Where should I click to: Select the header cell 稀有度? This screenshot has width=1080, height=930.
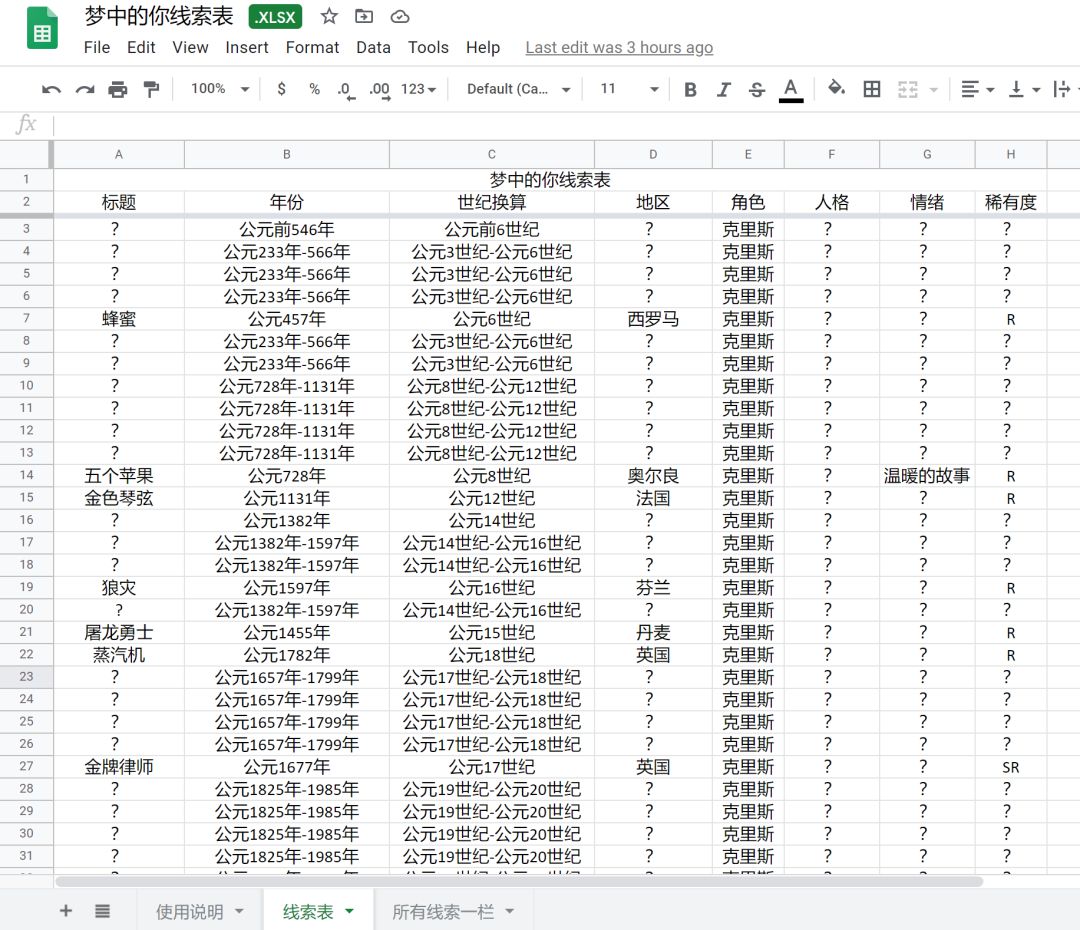pyautogui.click(x=1010, y=202)
